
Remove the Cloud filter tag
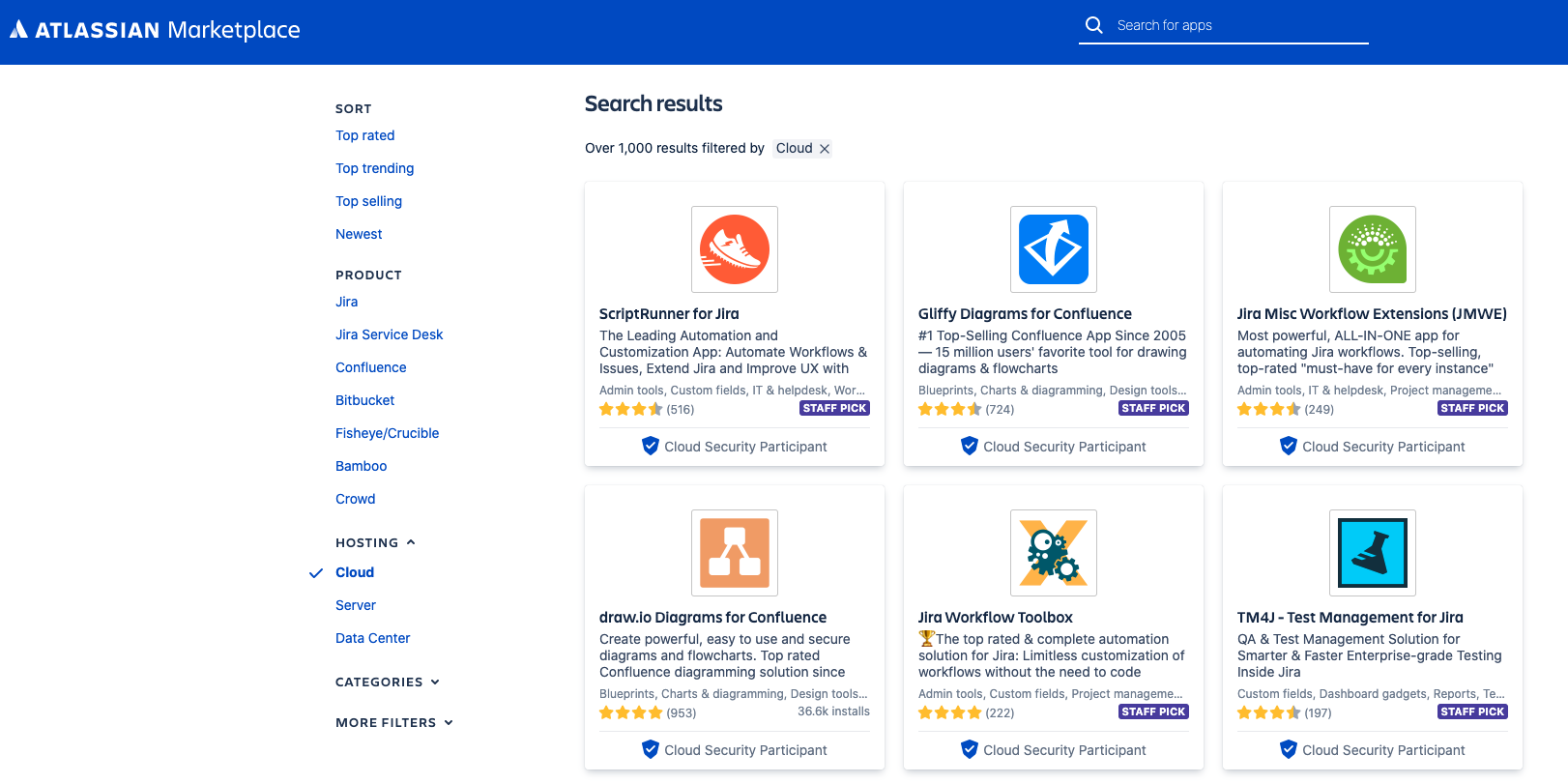tap(825, 149)
